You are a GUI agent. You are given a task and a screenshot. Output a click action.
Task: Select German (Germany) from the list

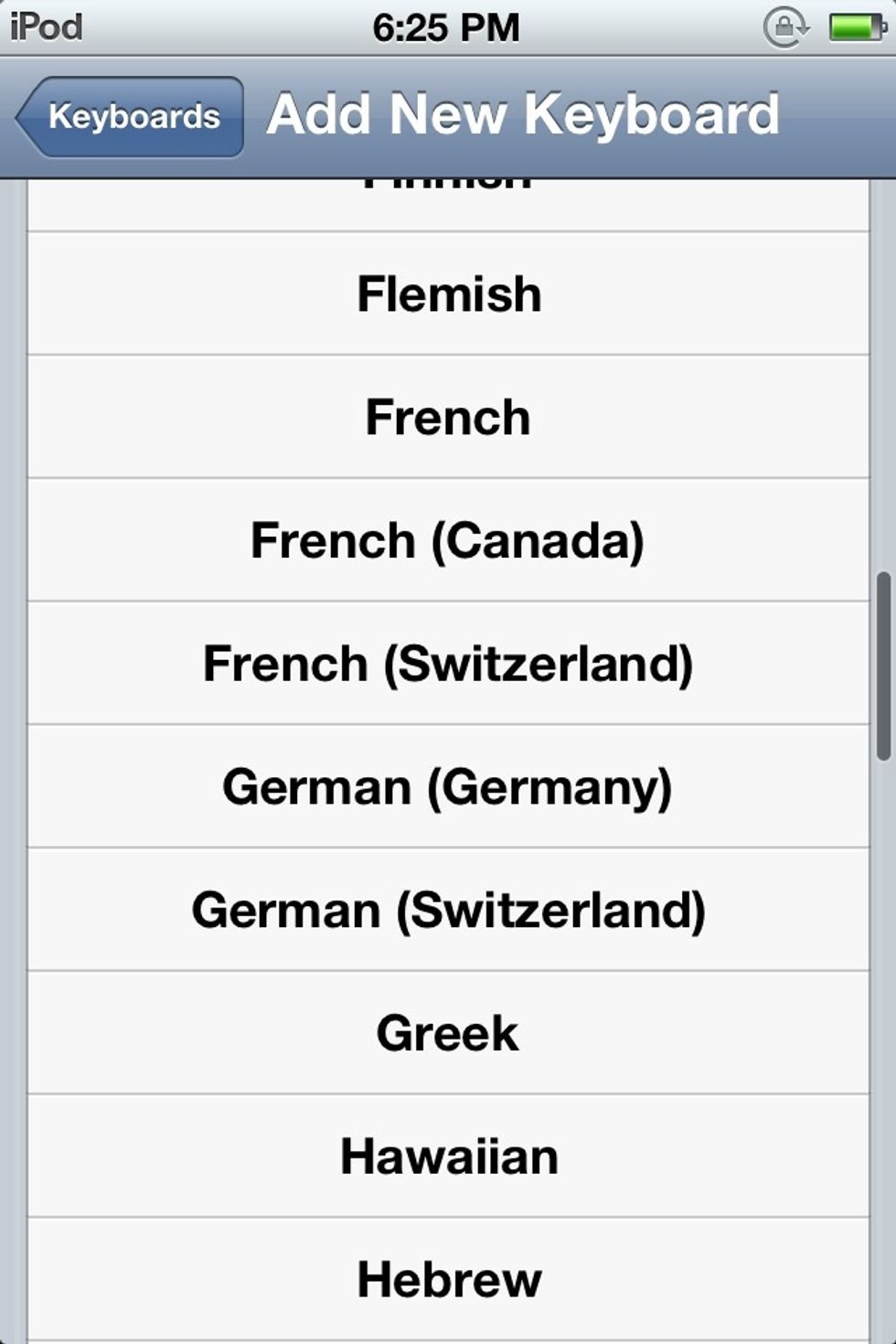(x=448, y=787)
